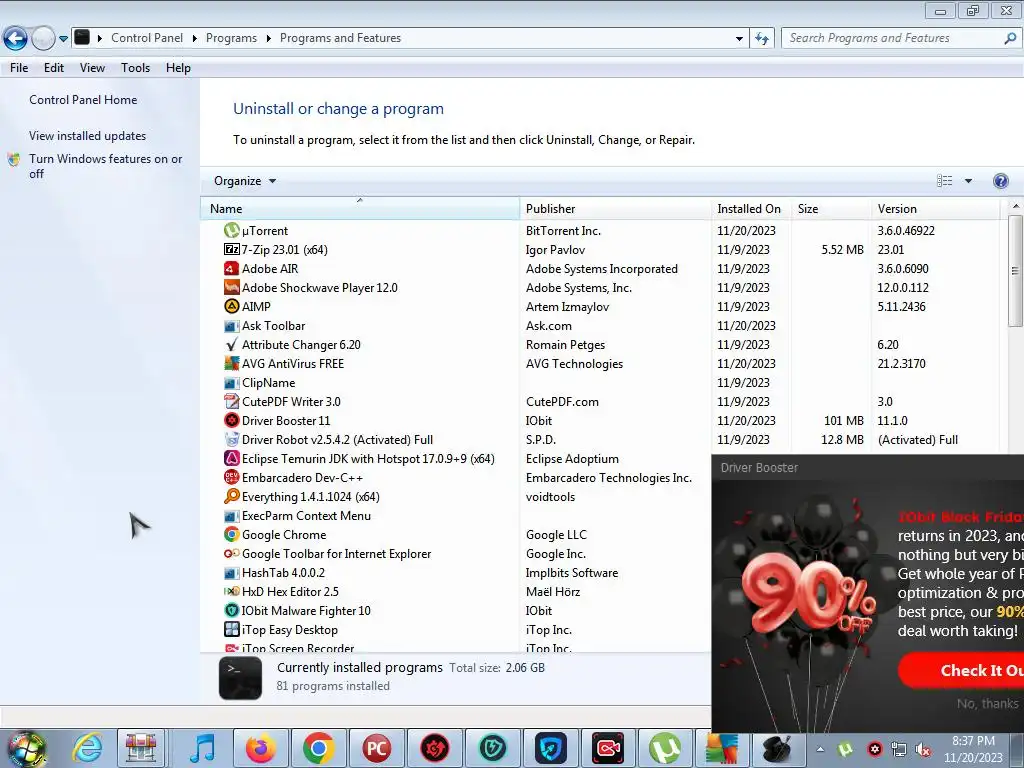Click the change view button
This screenshot has height=768, width=1024.
click(x=944, y=181)
